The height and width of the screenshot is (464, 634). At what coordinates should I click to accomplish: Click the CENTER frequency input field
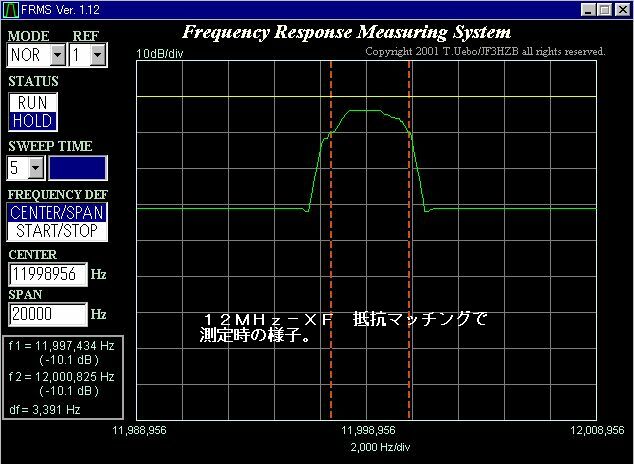pos(49,273)
